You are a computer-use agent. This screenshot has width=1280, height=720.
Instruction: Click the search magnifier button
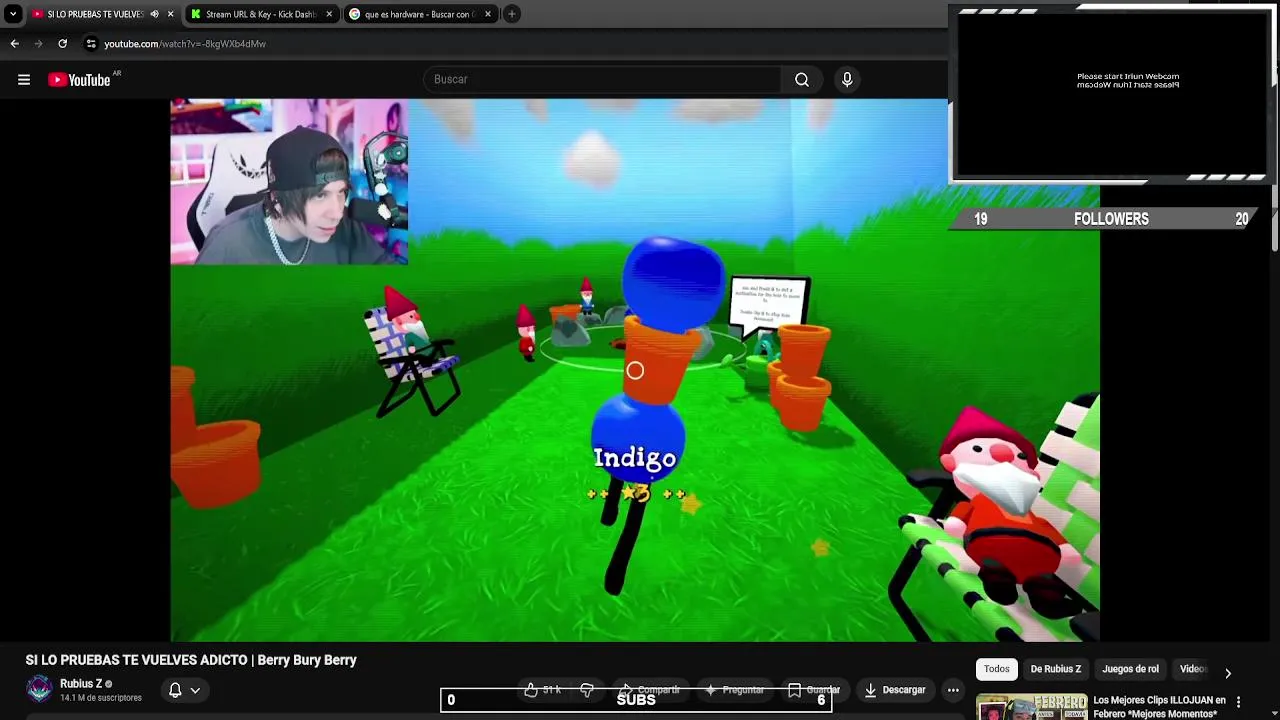(x=802, y=80)
